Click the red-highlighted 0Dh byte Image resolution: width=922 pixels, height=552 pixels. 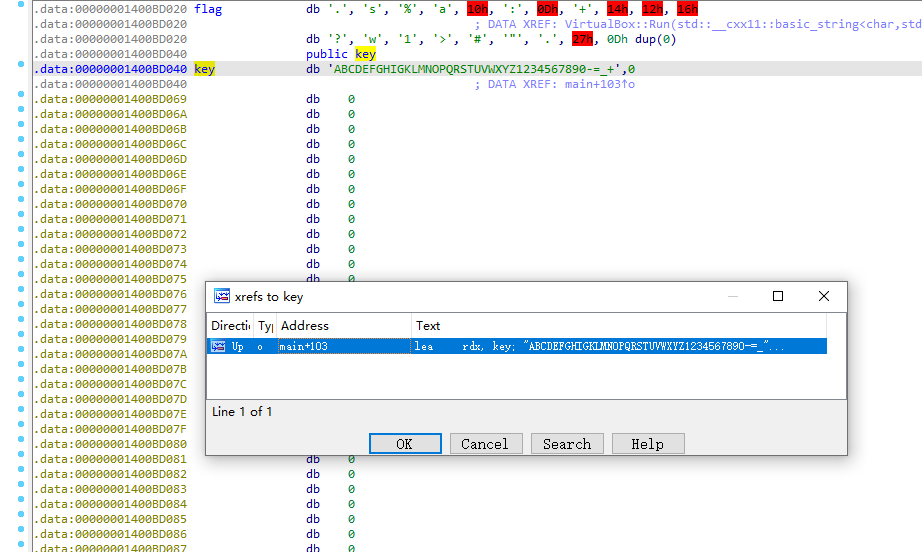[547, 9]
